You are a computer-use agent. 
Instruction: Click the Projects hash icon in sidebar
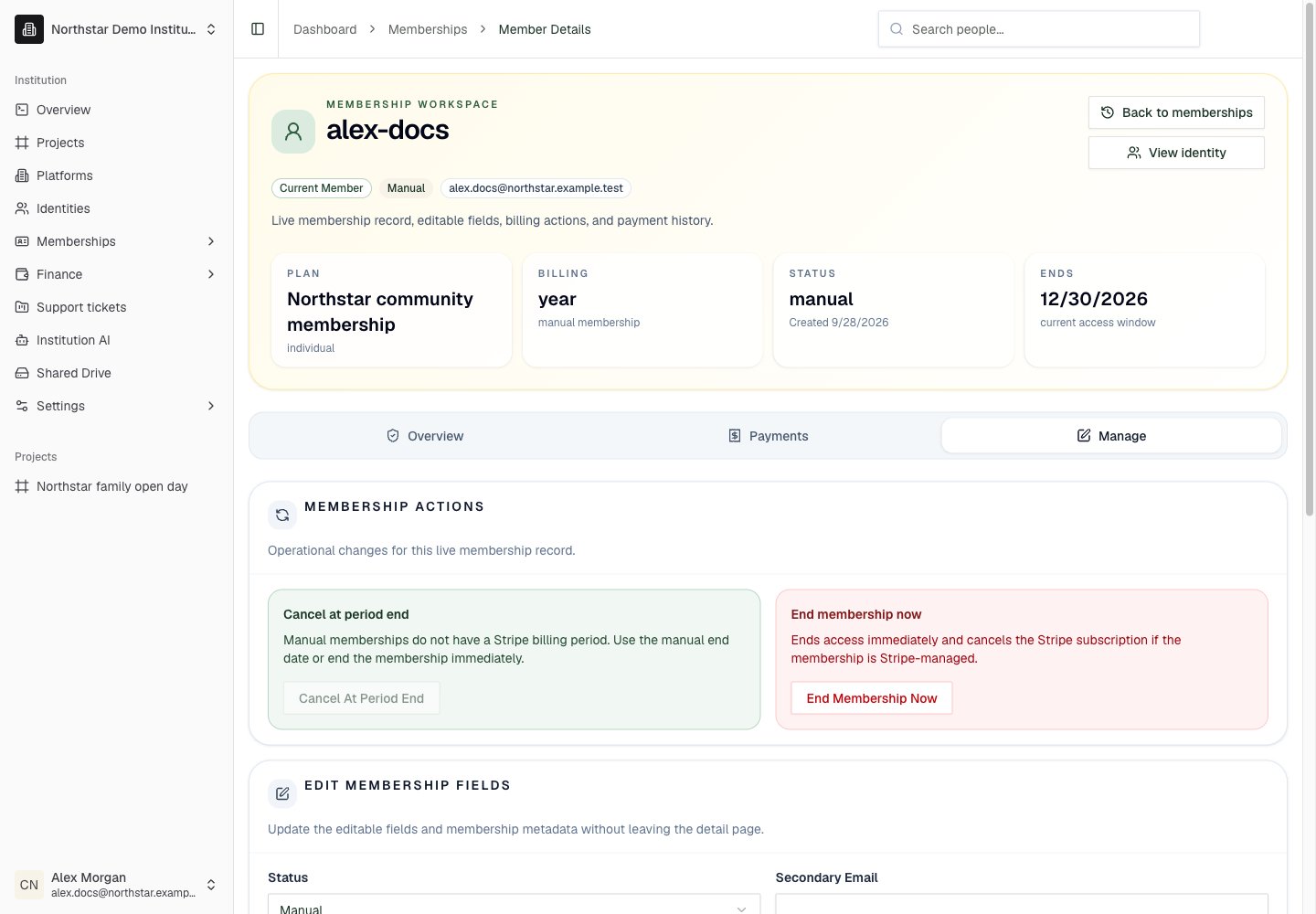pos(22,143)
